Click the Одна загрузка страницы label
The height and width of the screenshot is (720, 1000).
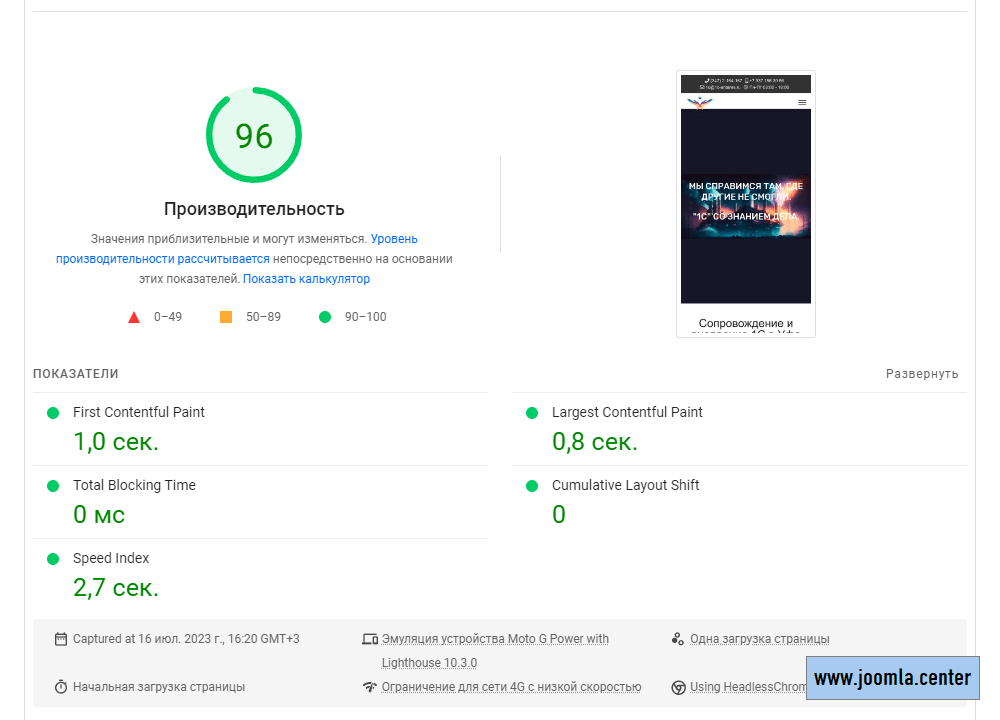click(759, 639)
